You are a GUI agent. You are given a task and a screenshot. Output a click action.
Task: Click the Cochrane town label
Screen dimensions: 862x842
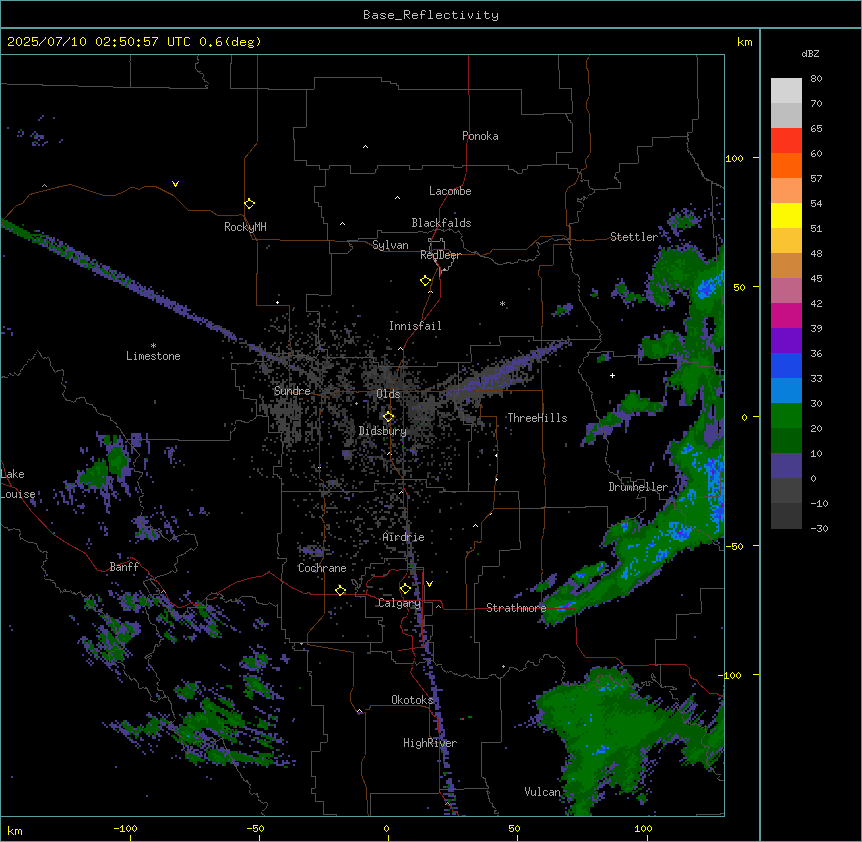[322, 568]
